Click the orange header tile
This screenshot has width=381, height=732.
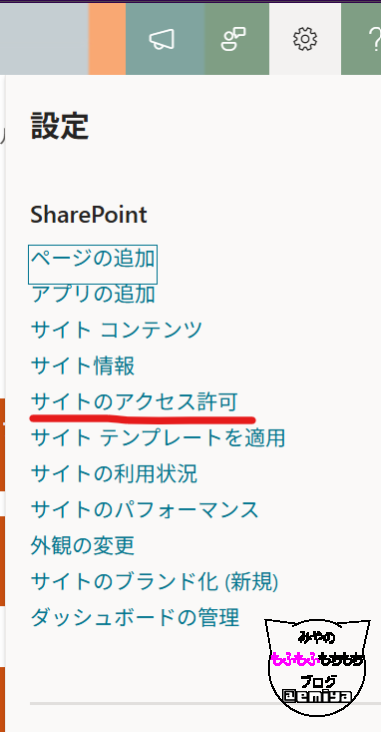coord(107,39)
